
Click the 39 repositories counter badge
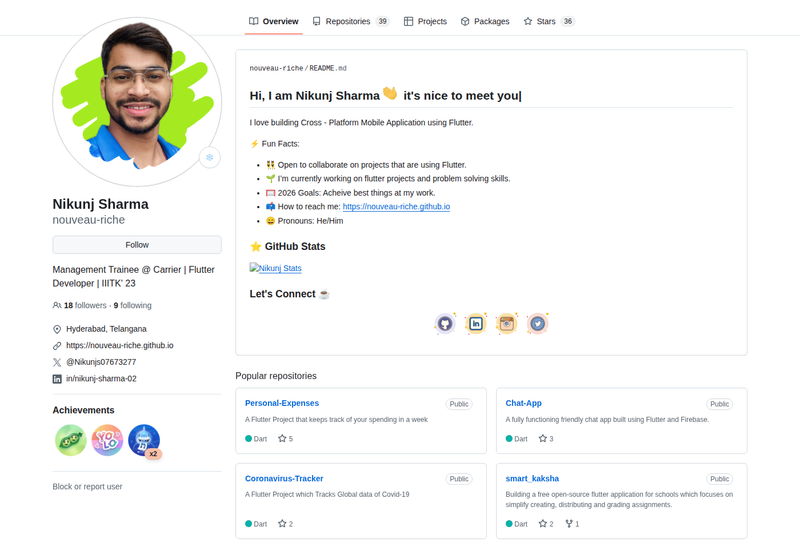(382, 21)
